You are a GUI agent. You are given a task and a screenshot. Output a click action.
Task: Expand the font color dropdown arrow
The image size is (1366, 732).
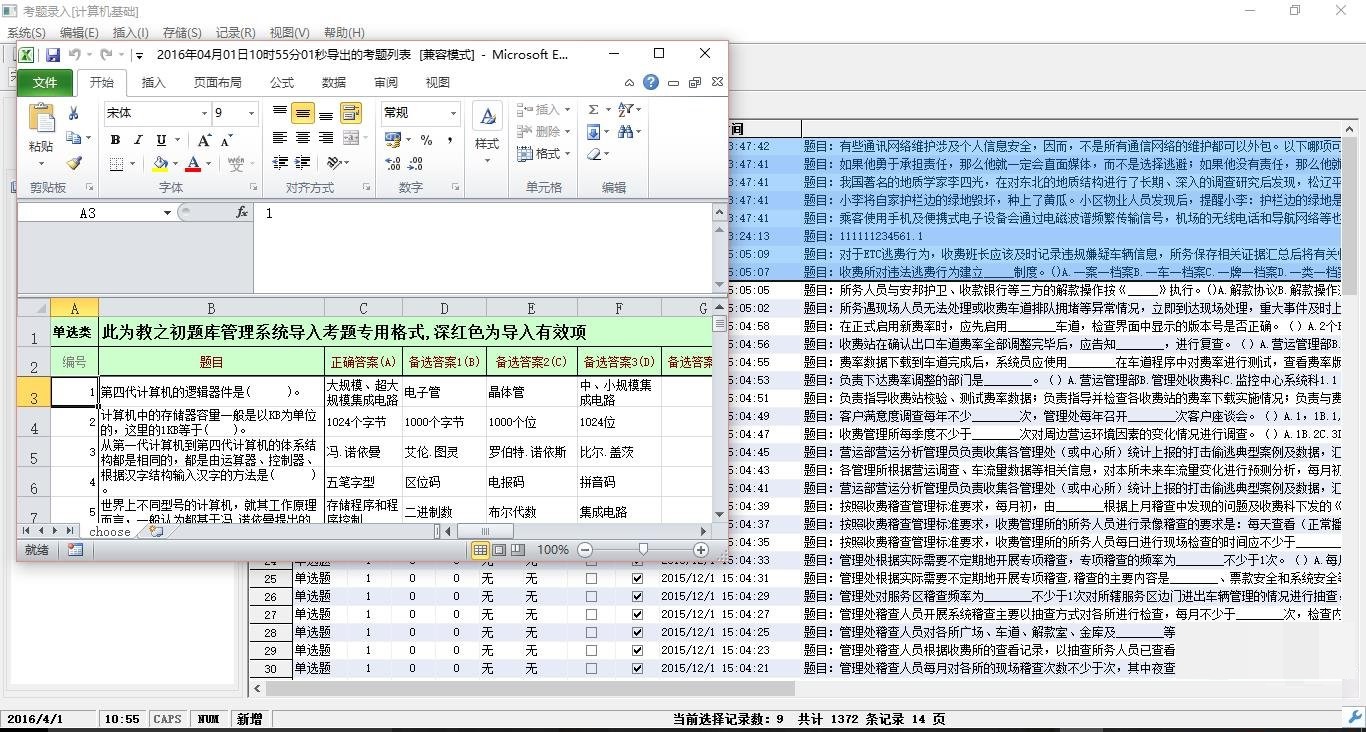point(207,163)
